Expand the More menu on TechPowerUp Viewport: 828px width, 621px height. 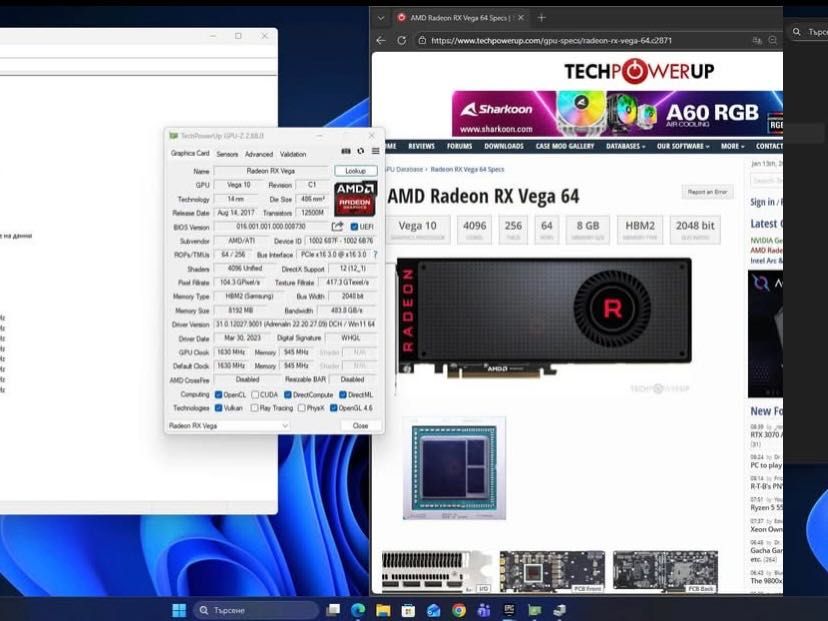[732, 146]
